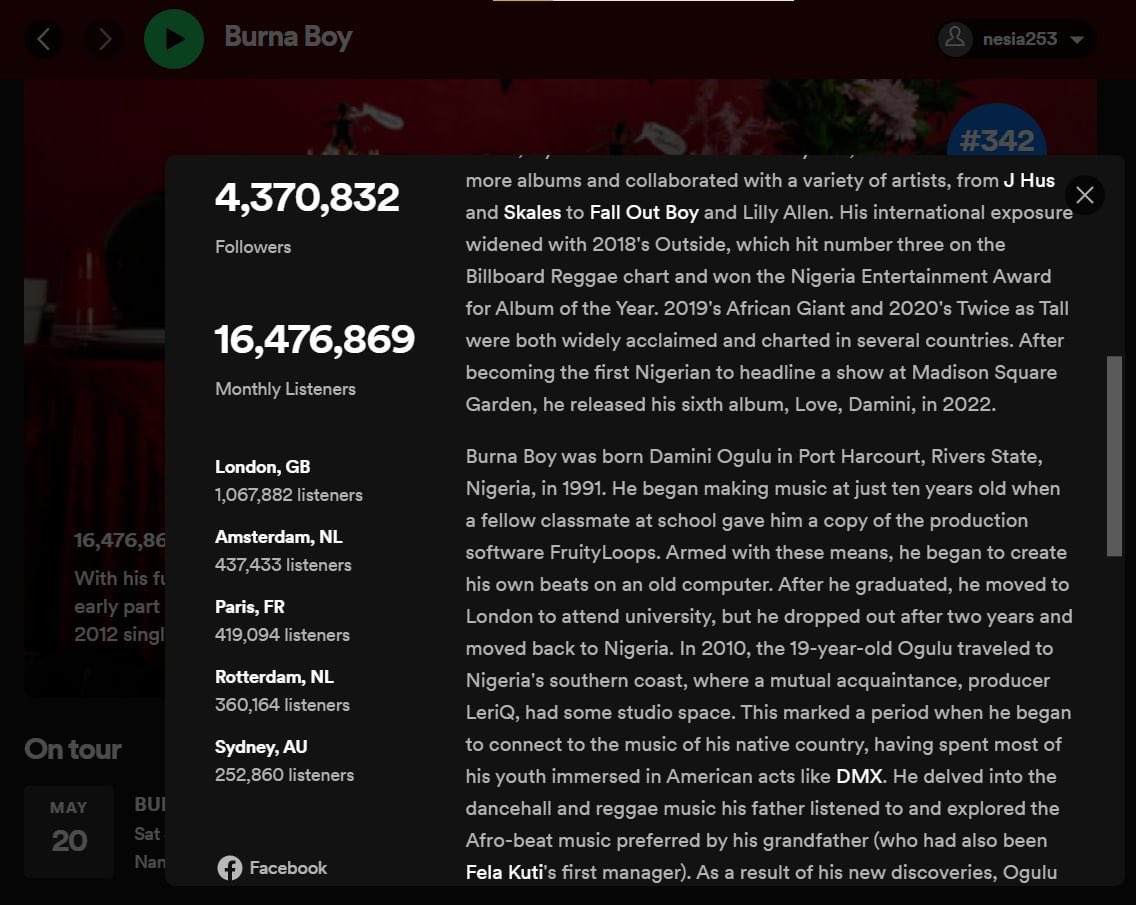Click the Followers label
This screenshot has width=1136, height=905.
tap(253, 247)
